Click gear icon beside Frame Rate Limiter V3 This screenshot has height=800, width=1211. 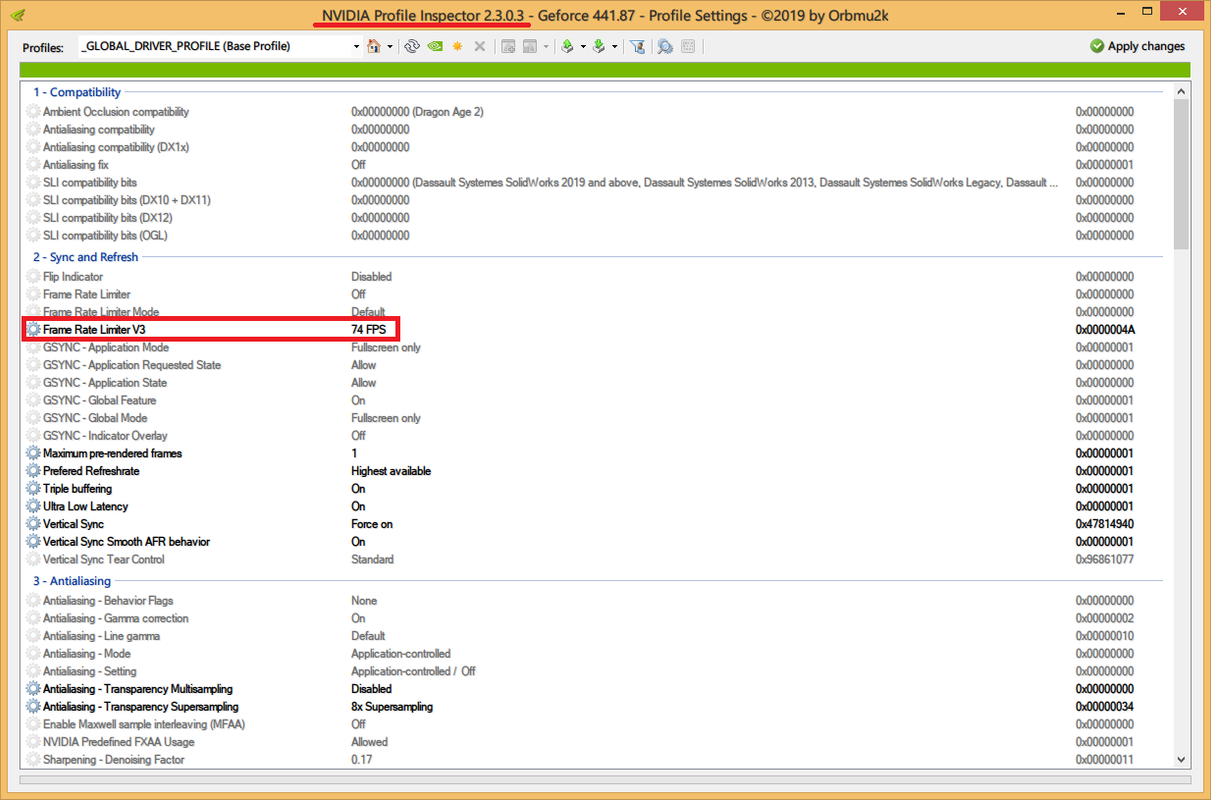pos(34,329)
